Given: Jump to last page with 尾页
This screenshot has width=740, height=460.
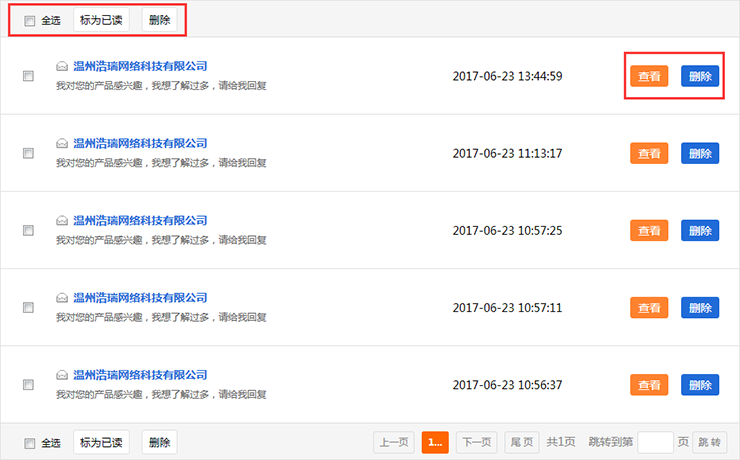Looking at the screenshot, I should coord(521,443).
